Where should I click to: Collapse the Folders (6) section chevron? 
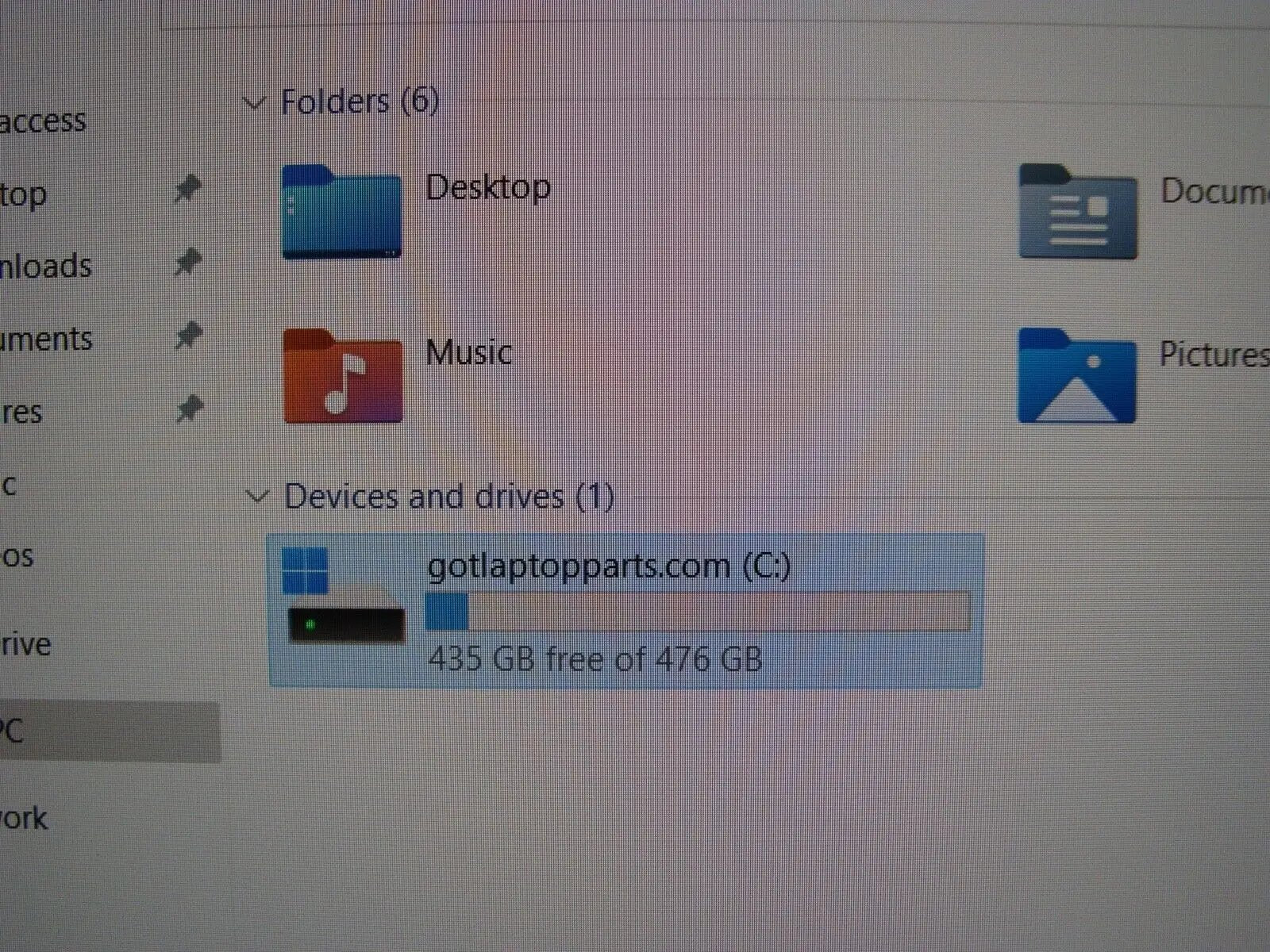[254, 102]
